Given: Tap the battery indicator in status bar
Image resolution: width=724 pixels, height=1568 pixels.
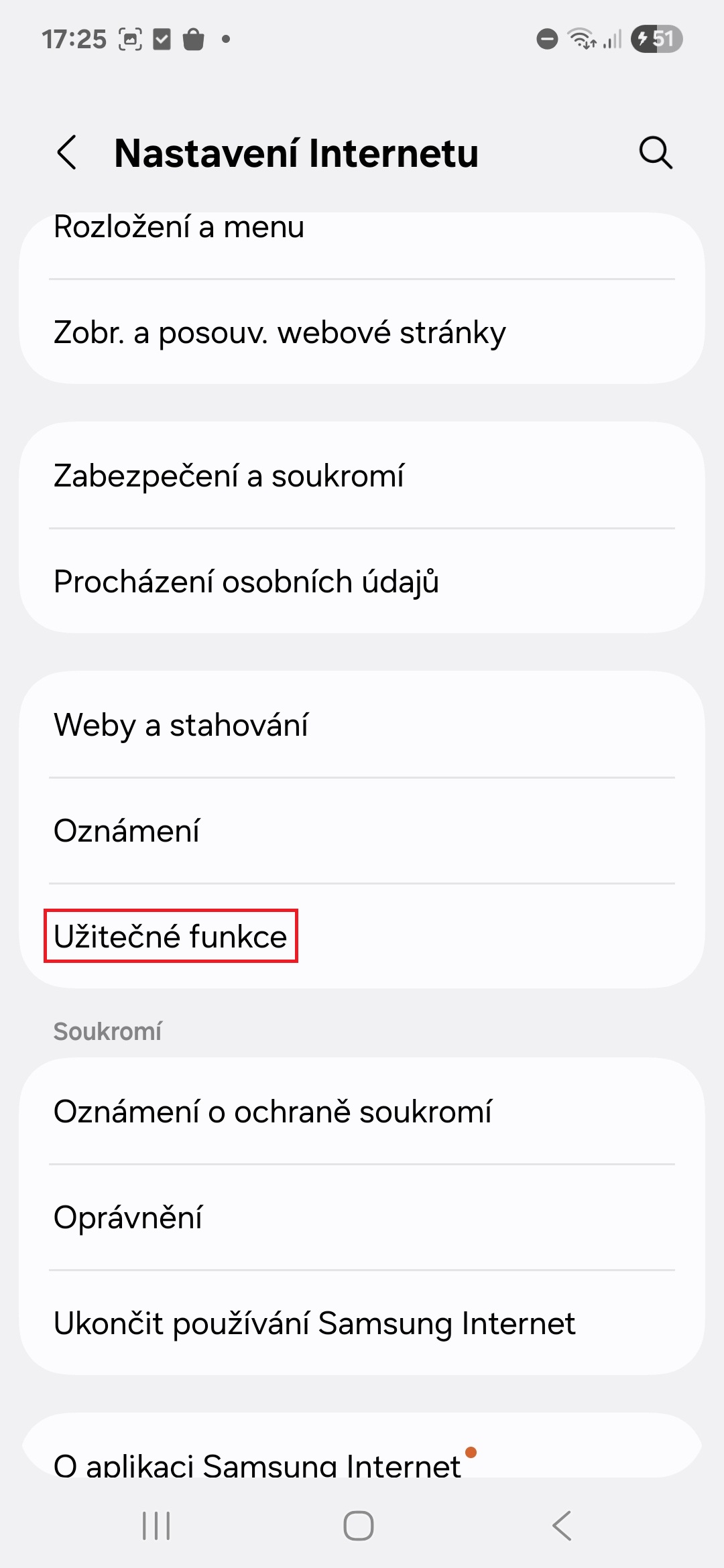Looking at the screenshot, I should coord(656,39).
